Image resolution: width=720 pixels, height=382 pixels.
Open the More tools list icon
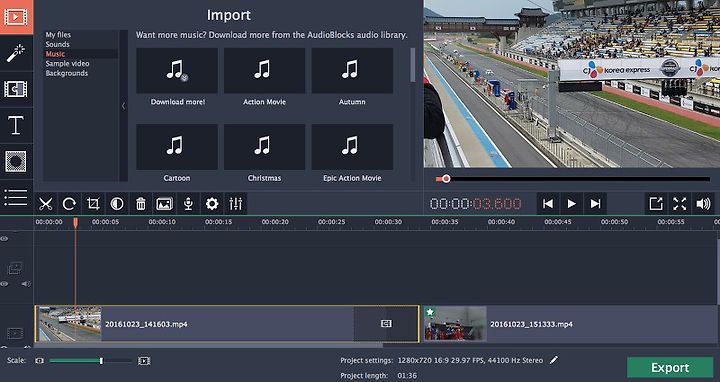tap(16, 197)
